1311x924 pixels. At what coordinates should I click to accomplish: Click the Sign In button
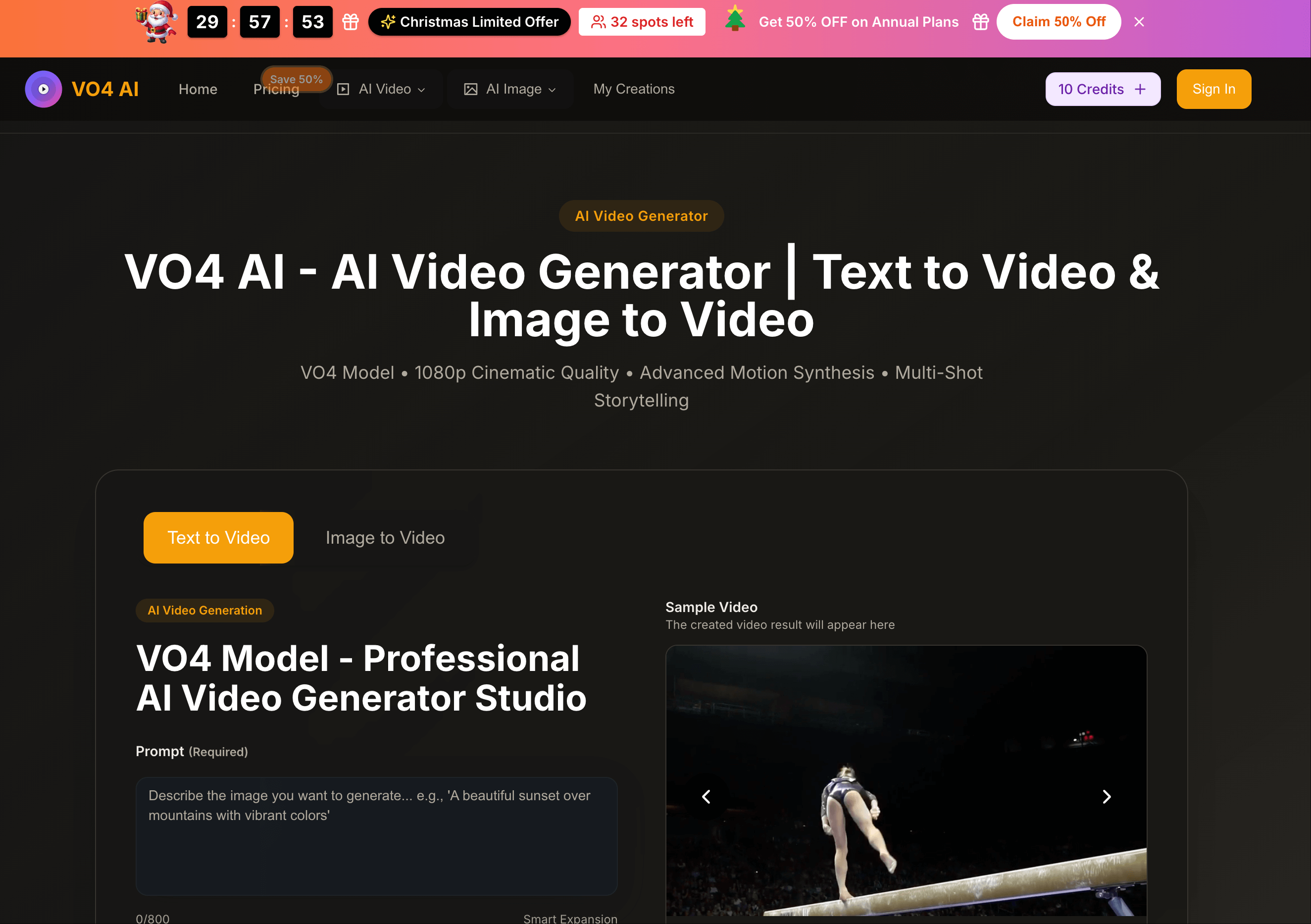tap(1213, 89)
